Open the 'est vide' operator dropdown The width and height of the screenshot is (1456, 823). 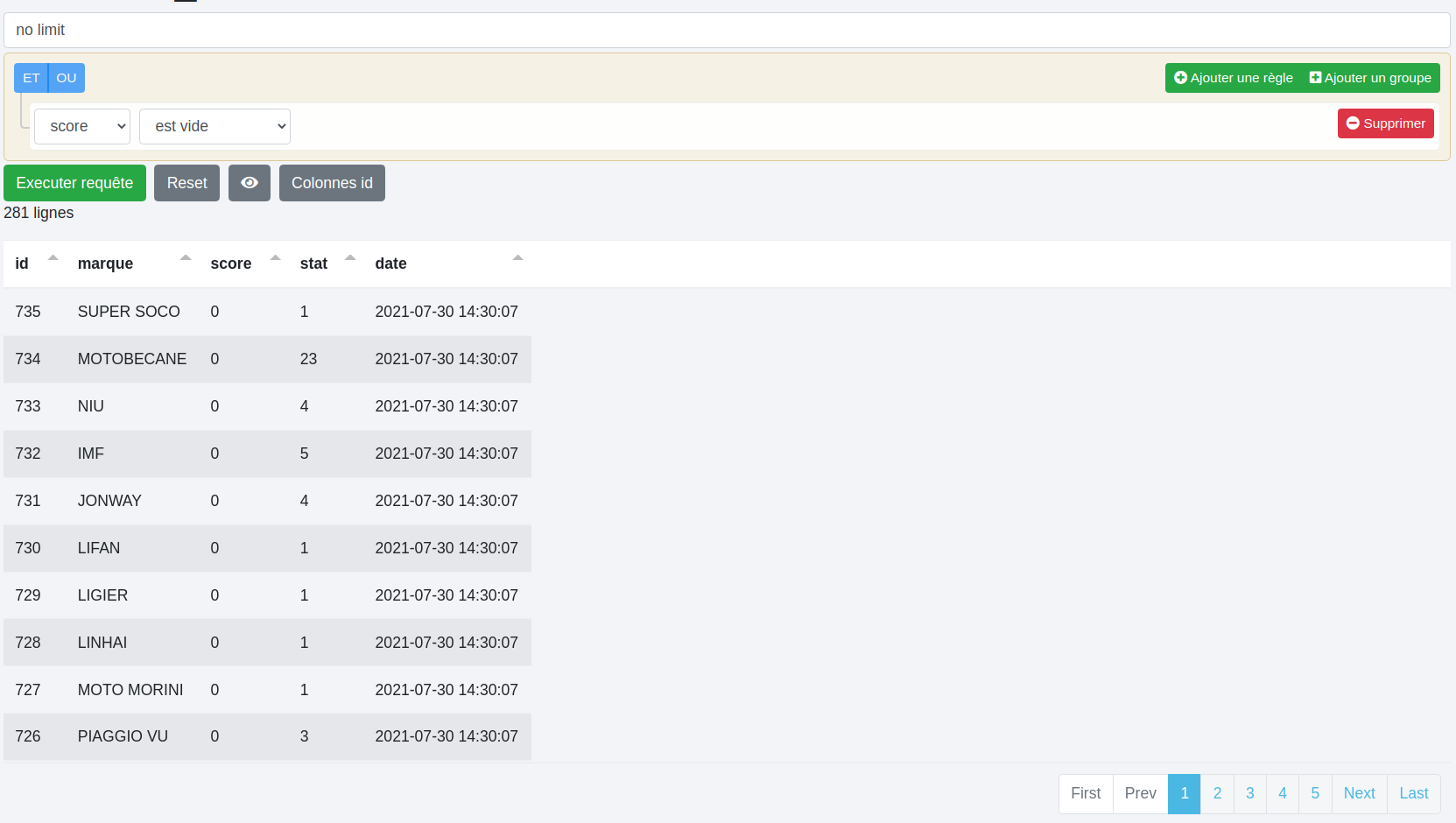coord(215,126)
